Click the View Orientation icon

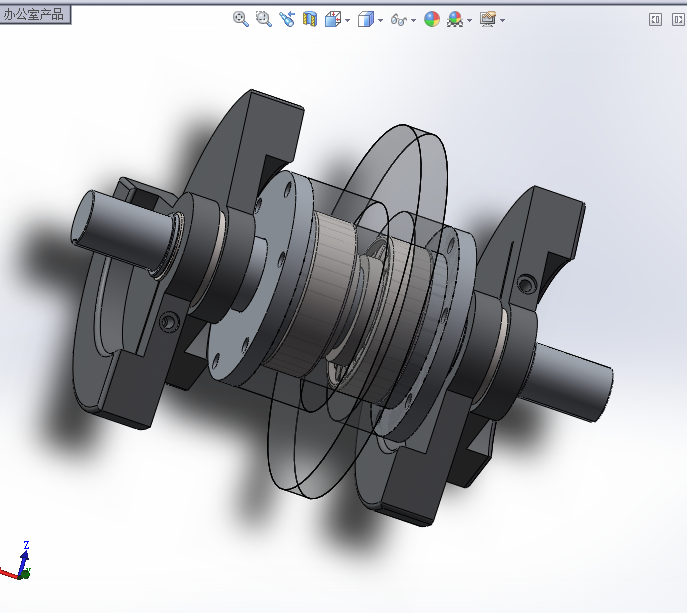(x=333, y=19)
